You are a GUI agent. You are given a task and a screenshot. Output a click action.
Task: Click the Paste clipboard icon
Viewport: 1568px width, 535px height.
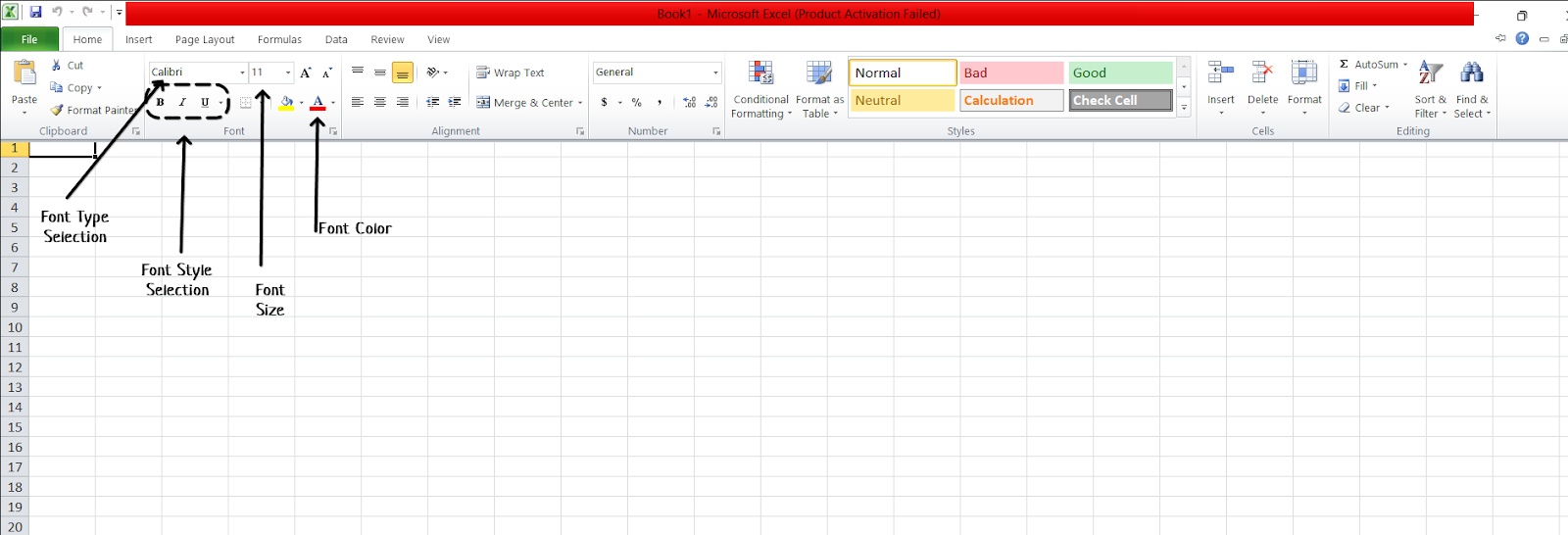(24, 73)
